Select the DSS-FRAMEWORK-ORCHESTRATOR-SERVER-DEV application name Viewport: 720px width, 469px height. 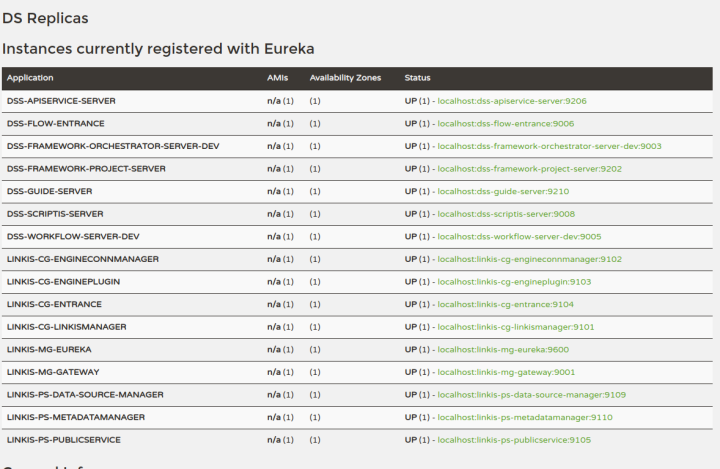point(113,146)
